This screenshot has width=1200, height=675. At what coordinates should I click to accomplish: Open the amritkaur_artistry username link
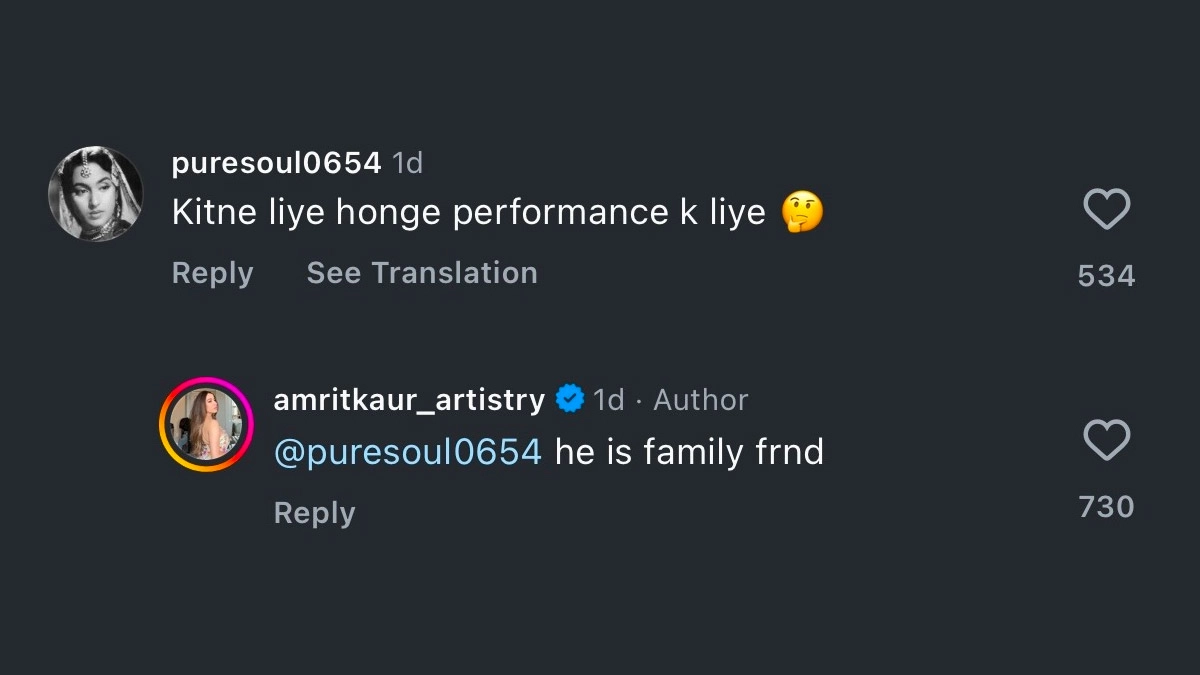[409, 400]
